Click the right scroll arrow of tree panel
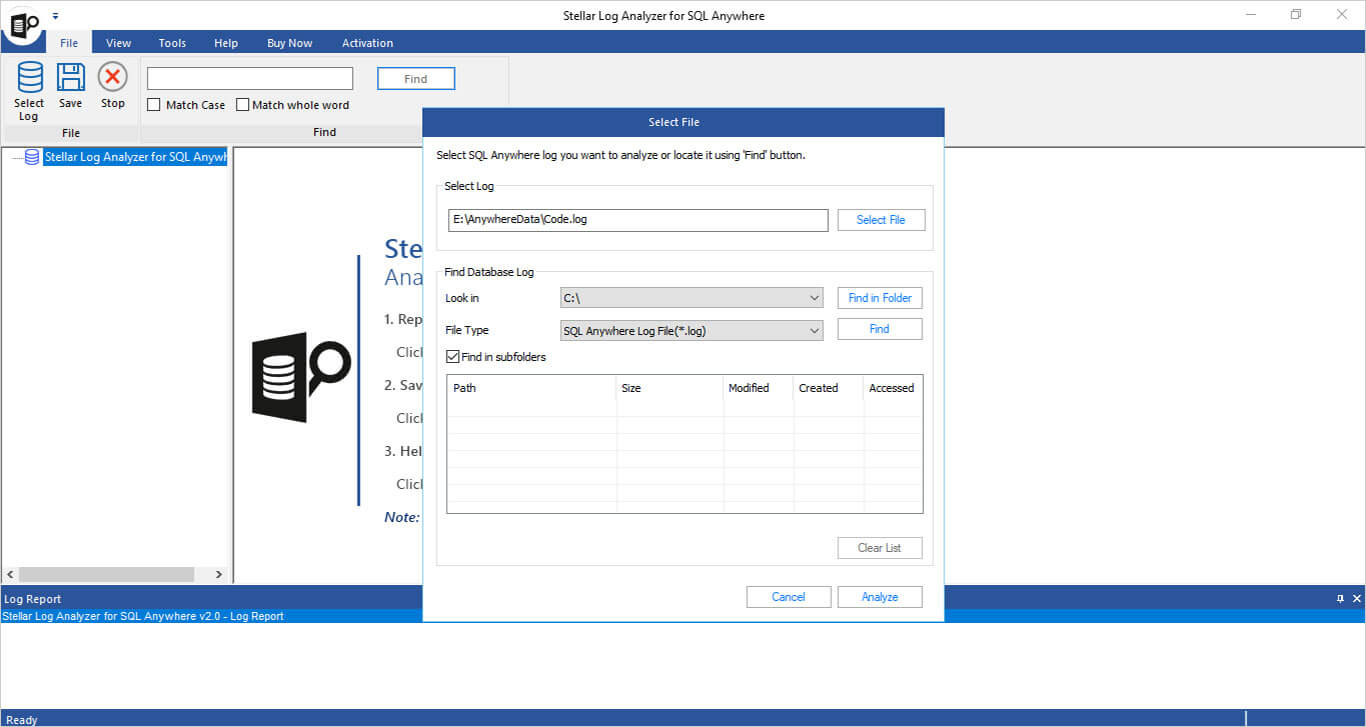Image resolution: width=1366 pixels, height=727 pixels. pos(220,575)
